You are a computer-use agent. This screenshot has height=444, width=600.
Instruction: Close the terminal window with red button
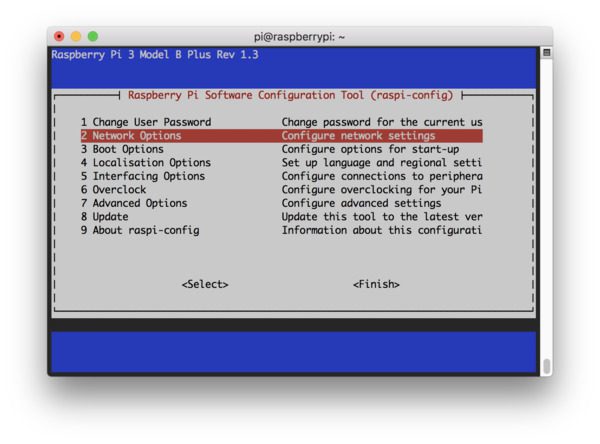pyautogui.click(x=59, y=36)
